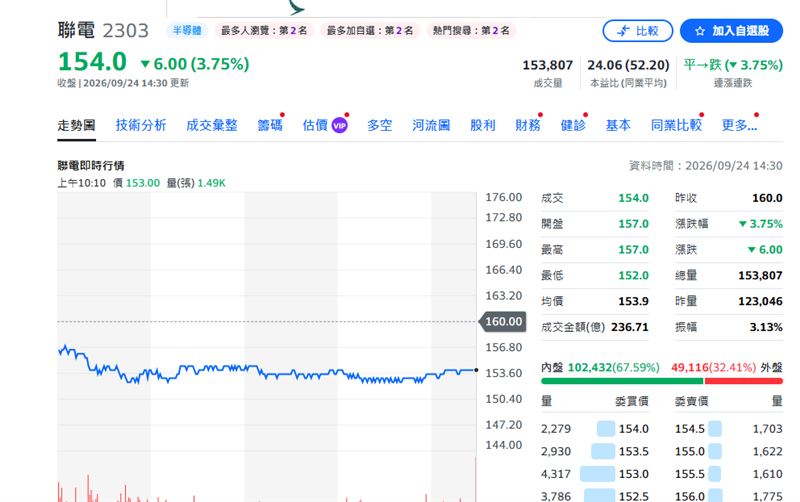The image size is (800, 502).
Task: Click the 外盤 49,116(32.41%) figure
Action: pyautogui.click(x=713, y=367)
